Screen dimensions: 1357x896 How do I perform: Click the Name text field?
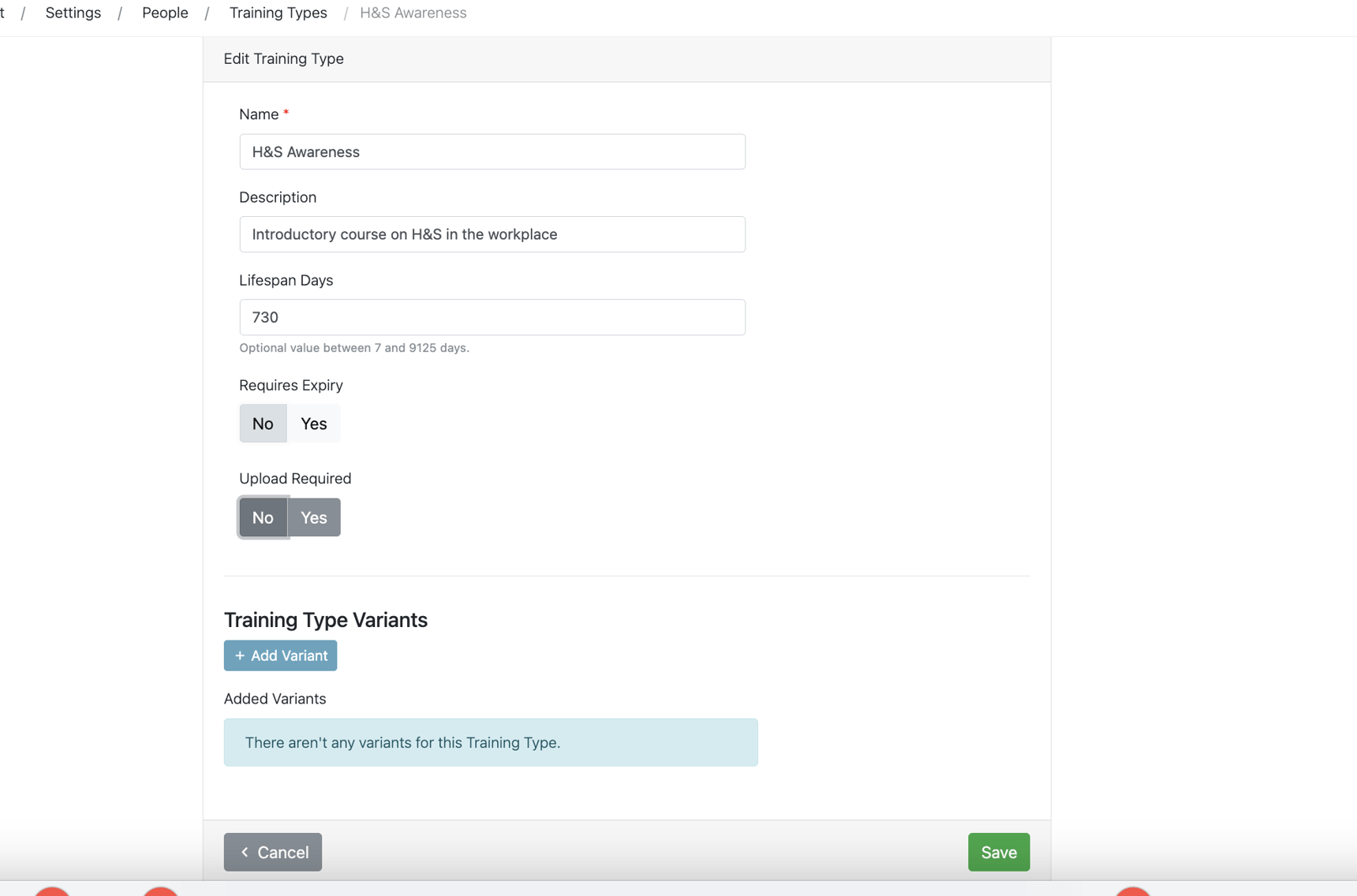(492, 151)
